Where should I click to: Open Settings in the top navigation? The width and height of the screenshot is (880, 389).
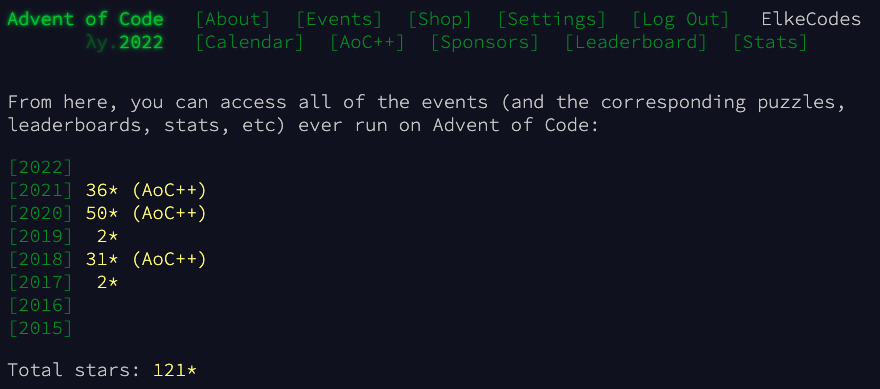pos(552,20)
